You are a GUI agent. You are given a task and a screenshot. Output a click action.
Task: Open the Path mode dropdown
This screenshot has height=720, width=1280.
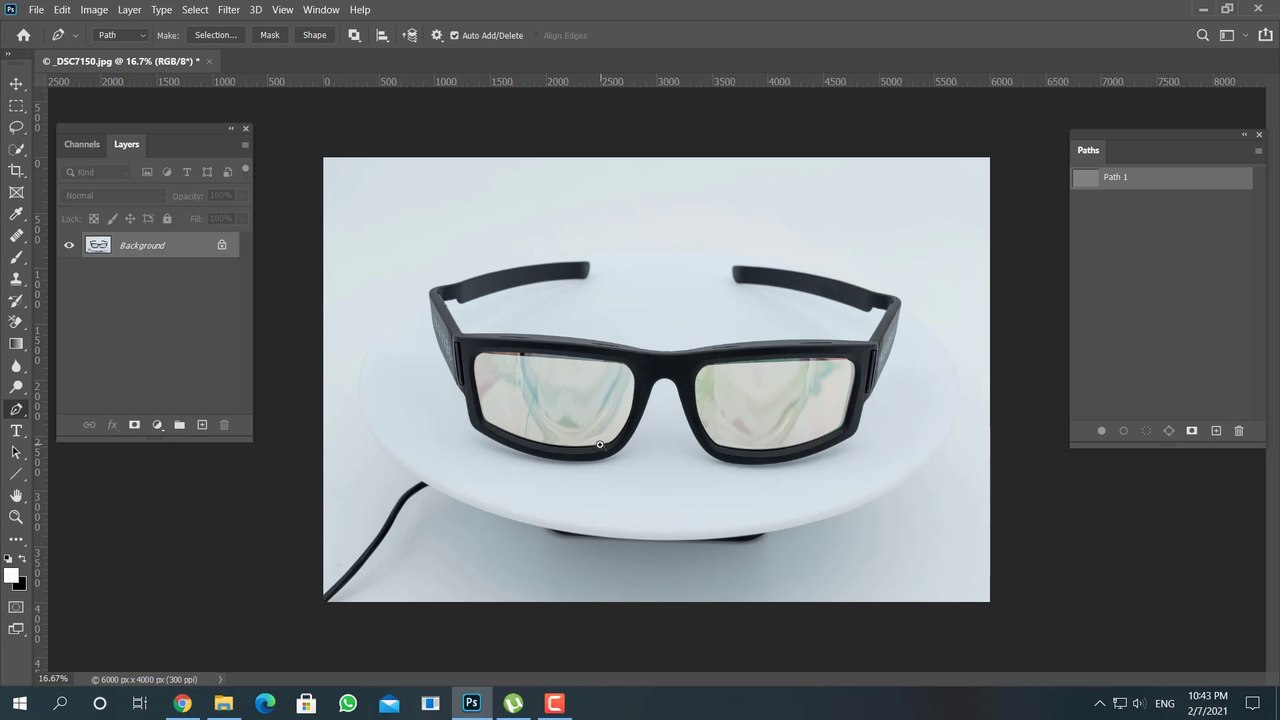tap(121, 35)
